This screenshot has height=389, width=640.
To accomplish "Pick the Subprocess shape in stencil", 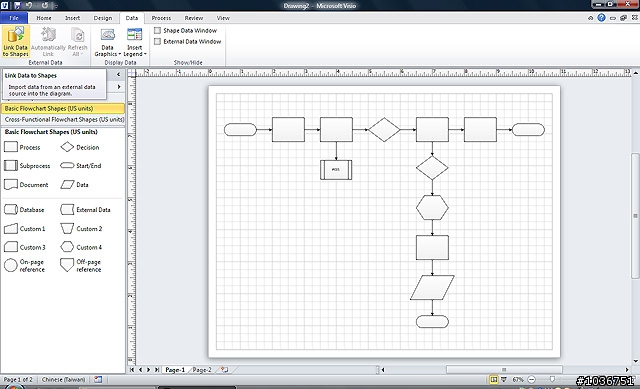I will (x=27, y=166).
